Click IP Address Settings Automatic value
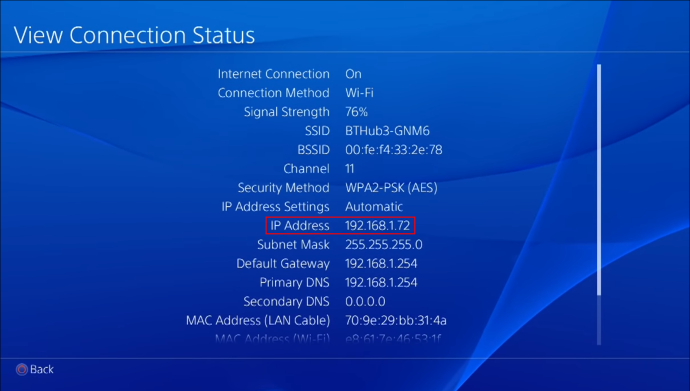This screenshot has width=690, height=391. [x=374, y=207]
